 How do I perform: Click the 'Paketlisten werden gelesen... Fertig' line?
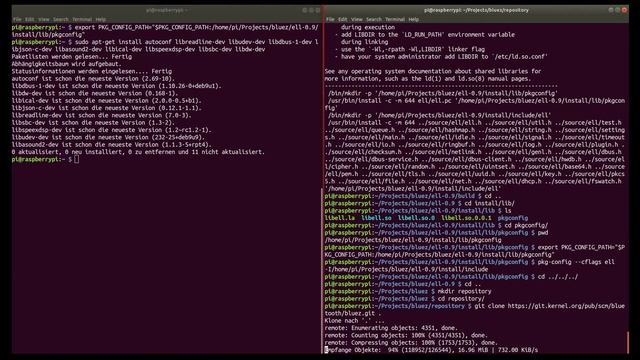click(71, 56)
